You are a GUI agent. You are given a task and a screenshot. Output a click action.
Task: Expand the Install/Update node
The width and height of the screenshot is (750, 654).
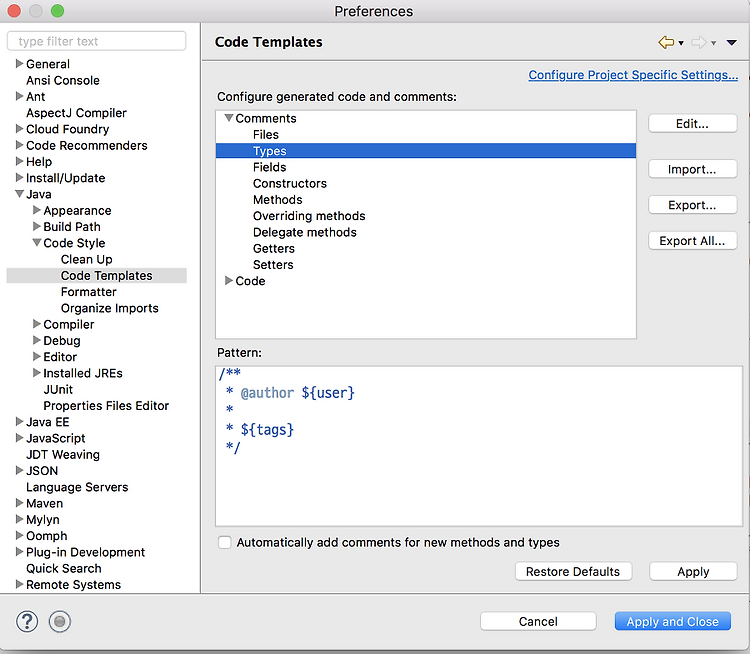(x=19, y=177)
